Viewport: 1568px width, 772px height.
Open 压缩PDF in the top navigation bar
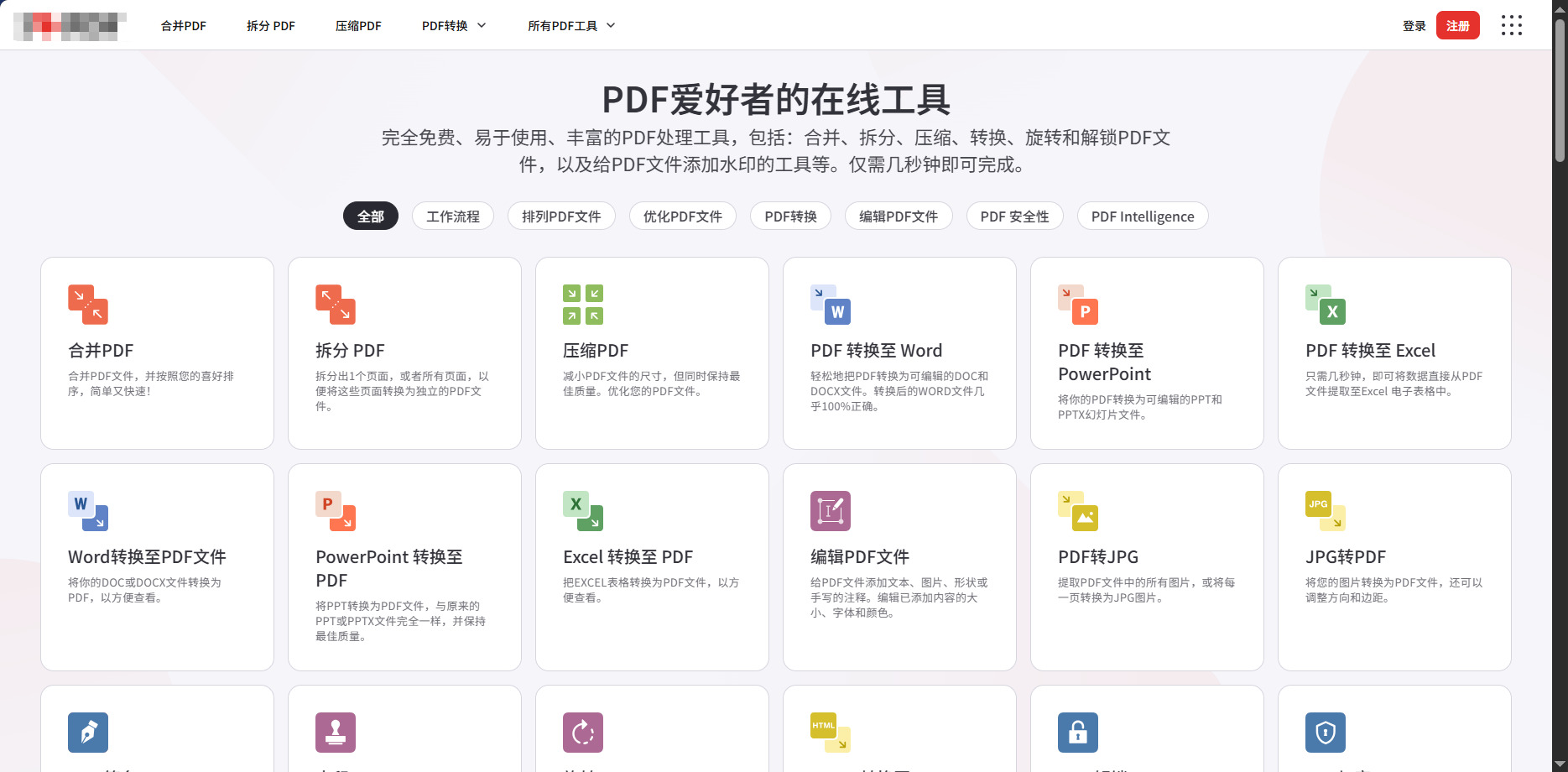coord(358,26)
